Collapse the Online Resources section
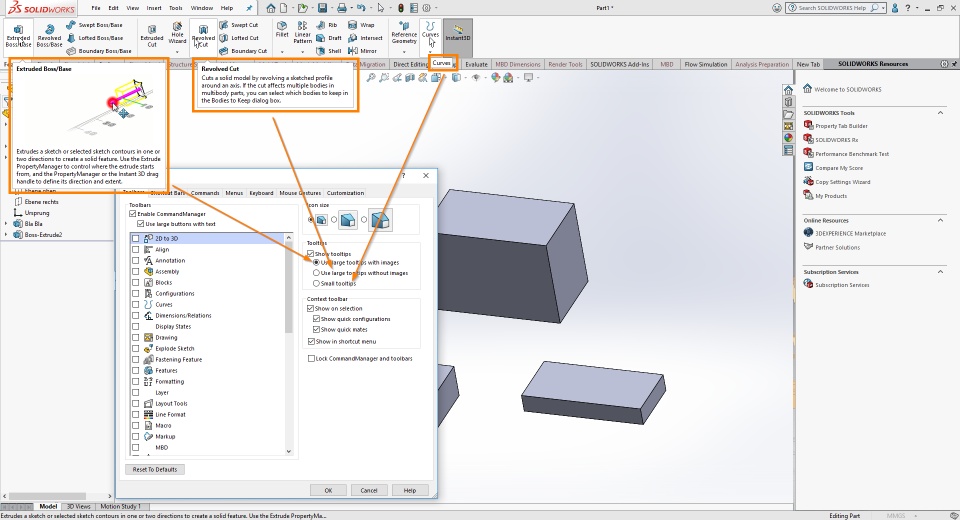The image size is (960, 520). (x=940, y=220)
